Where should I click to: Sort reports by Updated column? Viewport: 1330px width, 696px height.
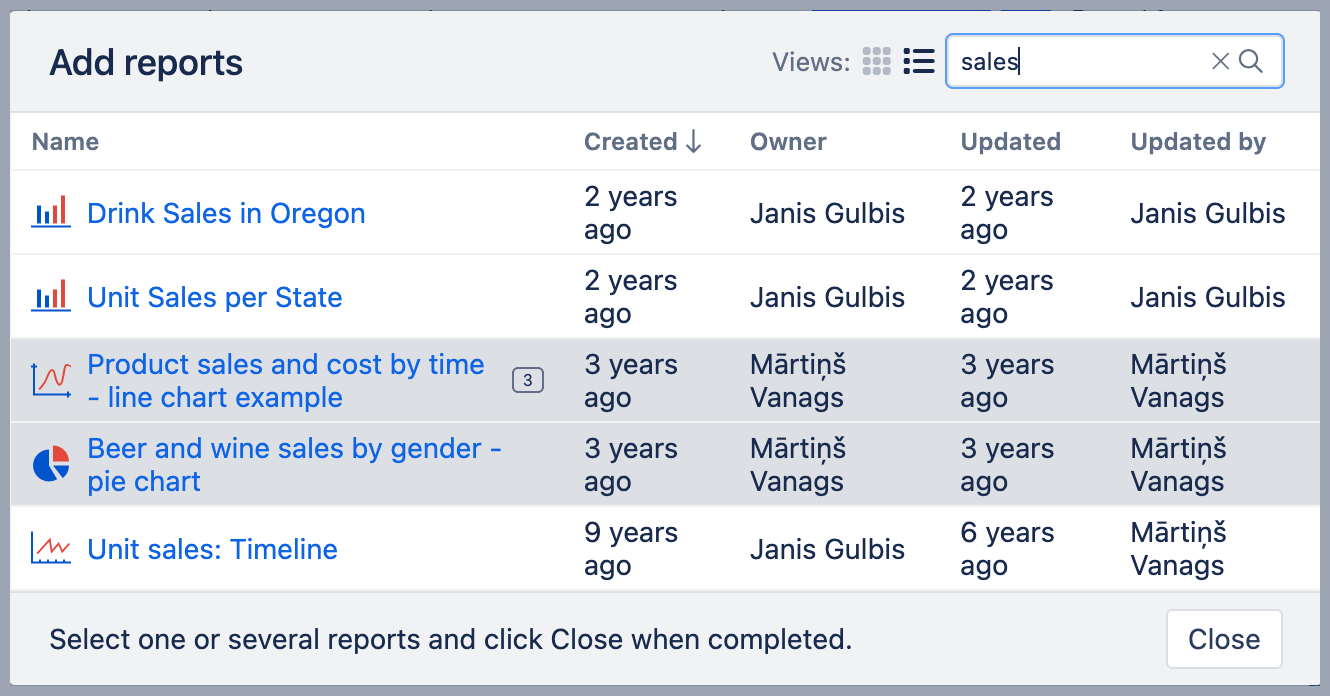coord(1010,142)
